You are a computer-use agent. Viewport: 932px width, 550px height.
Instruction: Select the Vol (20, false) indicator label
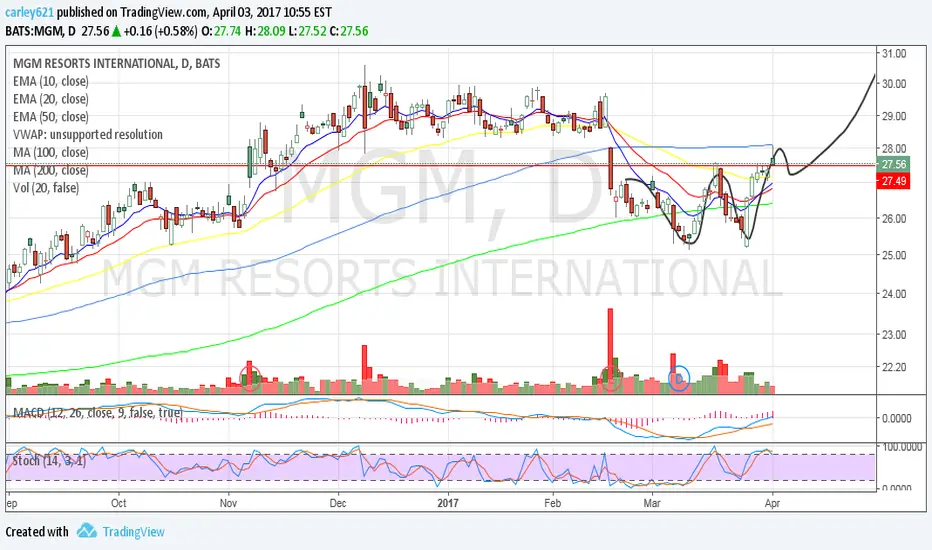46,188
